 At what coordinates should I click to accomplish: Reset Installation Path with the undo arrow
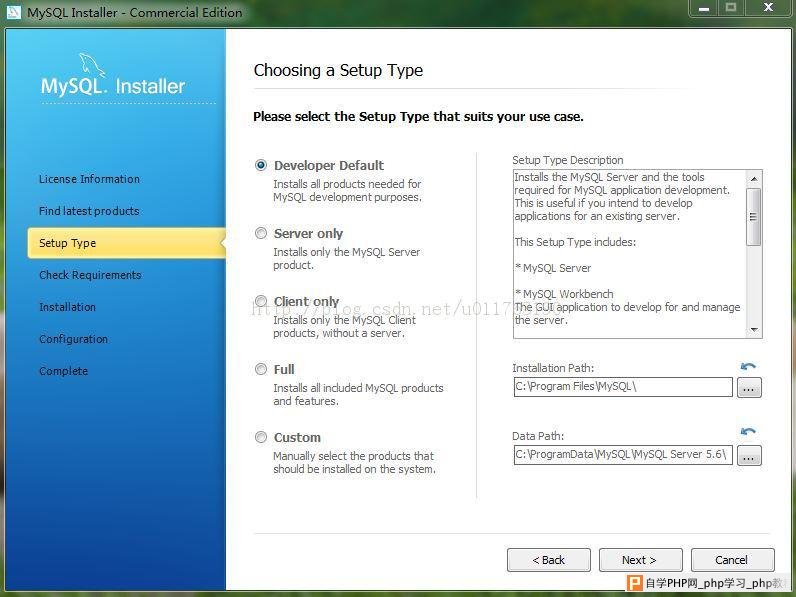coord(748,367)
